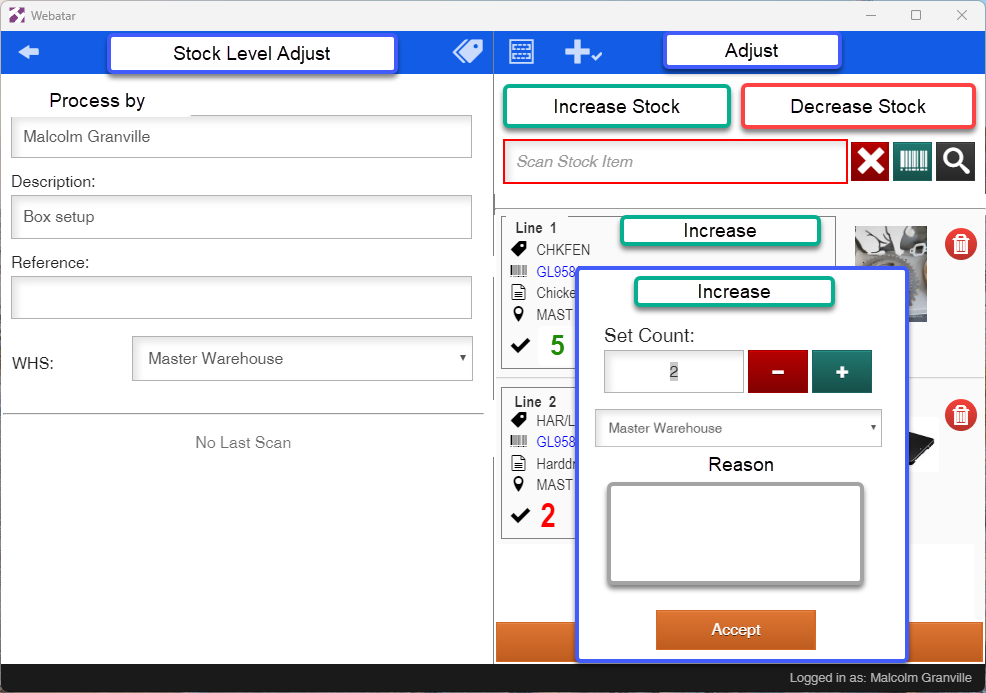Screen dimensions: 986x693
Task: Click the magnifier search icon
Action: pos(955,162)
